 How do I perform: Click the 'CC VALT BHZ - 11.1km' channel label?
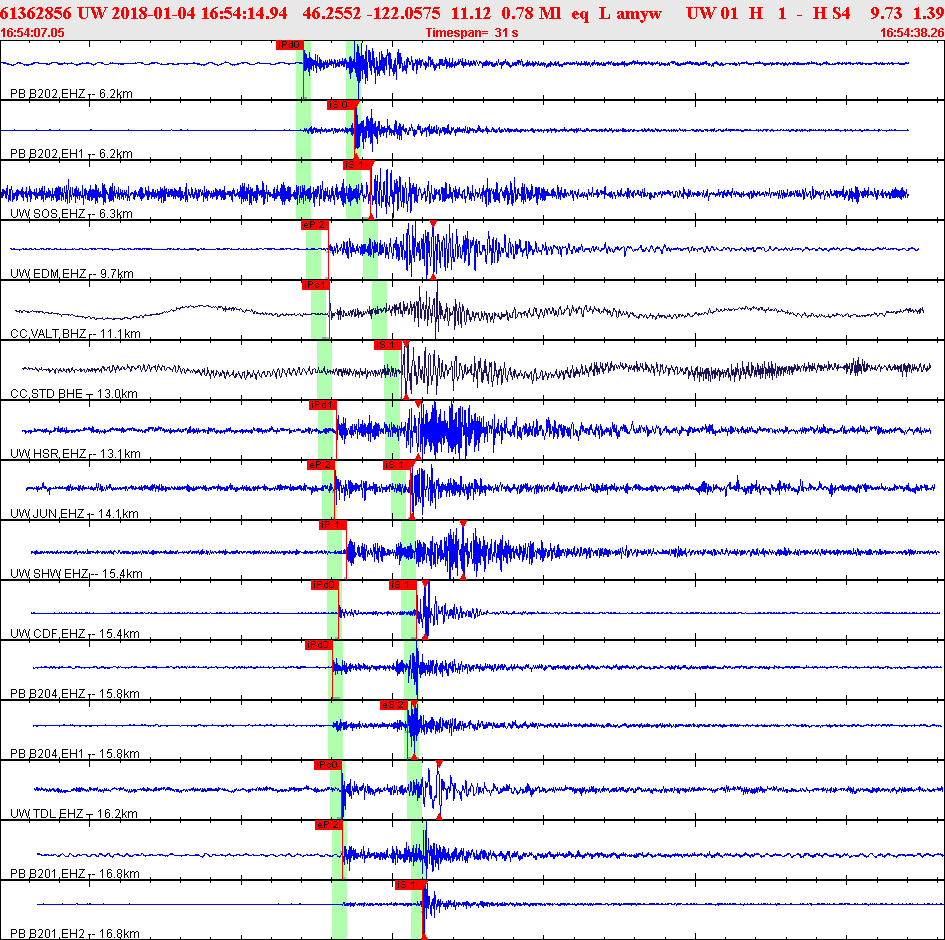(x=75, y=333)
